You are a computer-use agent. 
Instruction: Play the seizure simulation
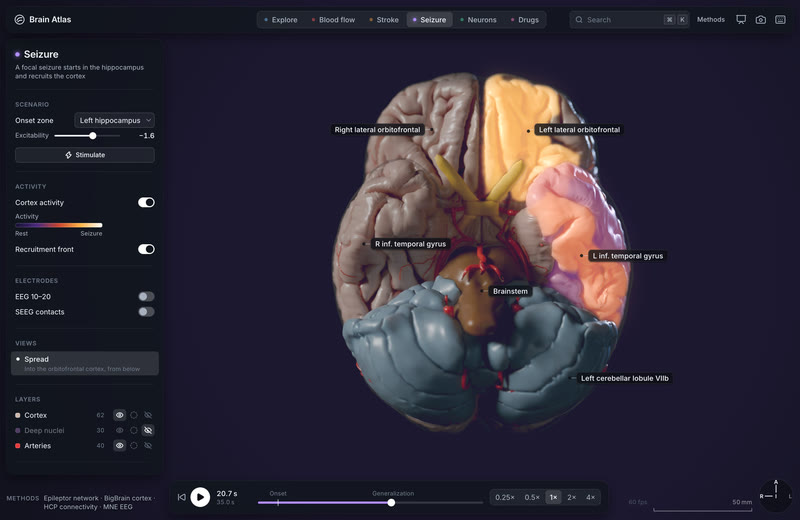point(200,497)
